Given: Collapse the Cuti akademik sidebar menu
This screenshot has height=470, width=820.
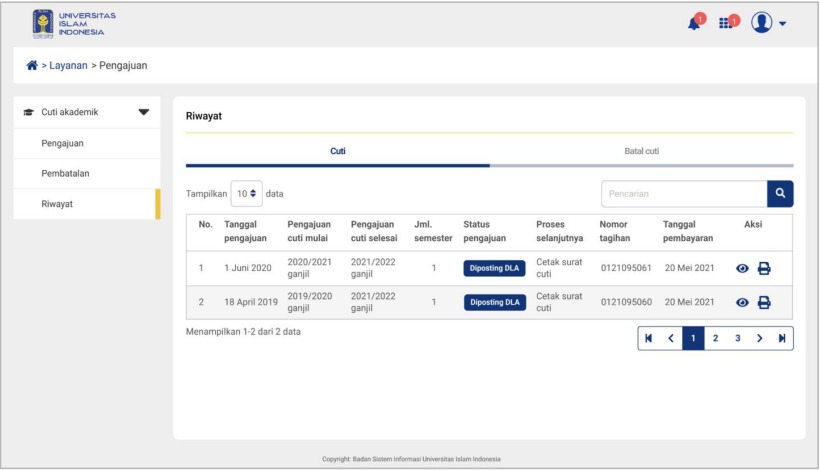Looking at the screenshot, I should [143, 112].
